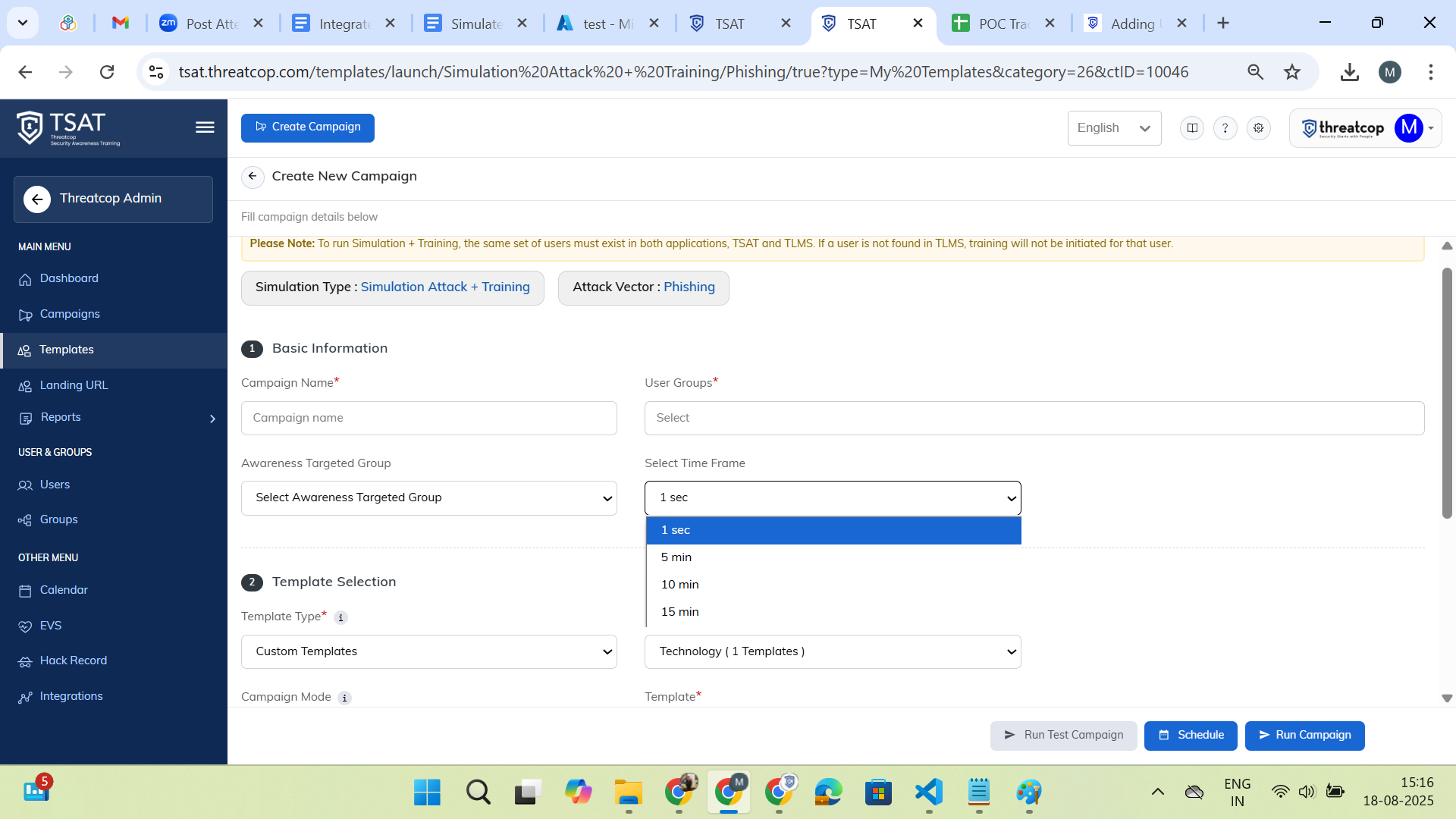Image resolution: width=1456 pixels, height=819 pixels.
Task: Click the Campaign Mode info icon
Action: coord(345,698)
